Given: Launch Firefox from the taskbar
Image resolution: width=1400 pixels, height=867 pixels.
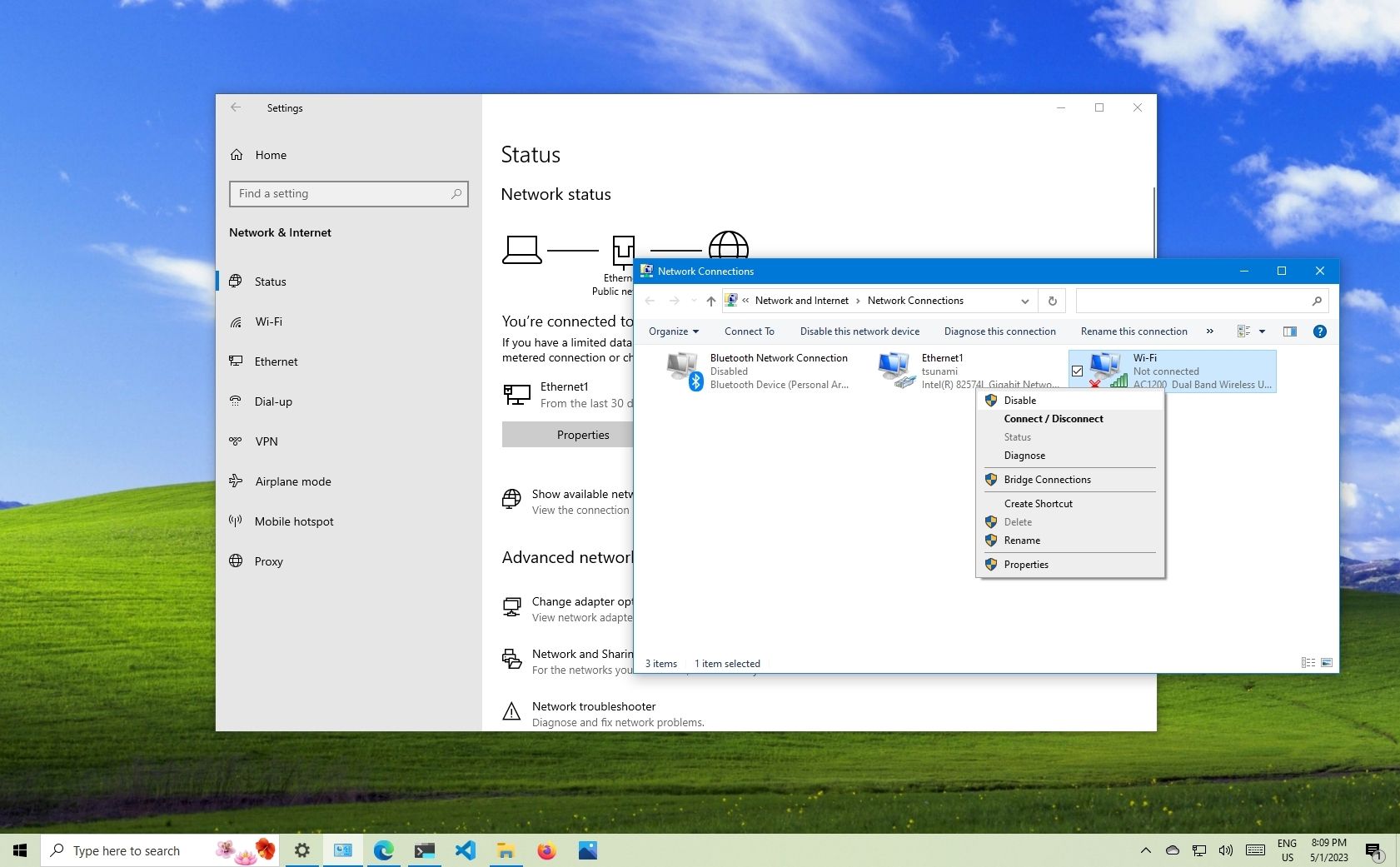Looking at the screenshot, I should (x=547, y=850).
